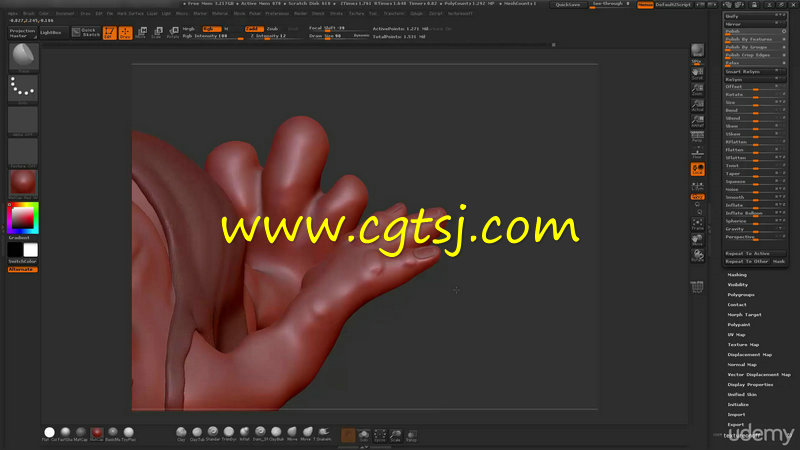800x450 pixels.
Task: Toggle the orange XYZ rotation button
Action: [697, 197]
